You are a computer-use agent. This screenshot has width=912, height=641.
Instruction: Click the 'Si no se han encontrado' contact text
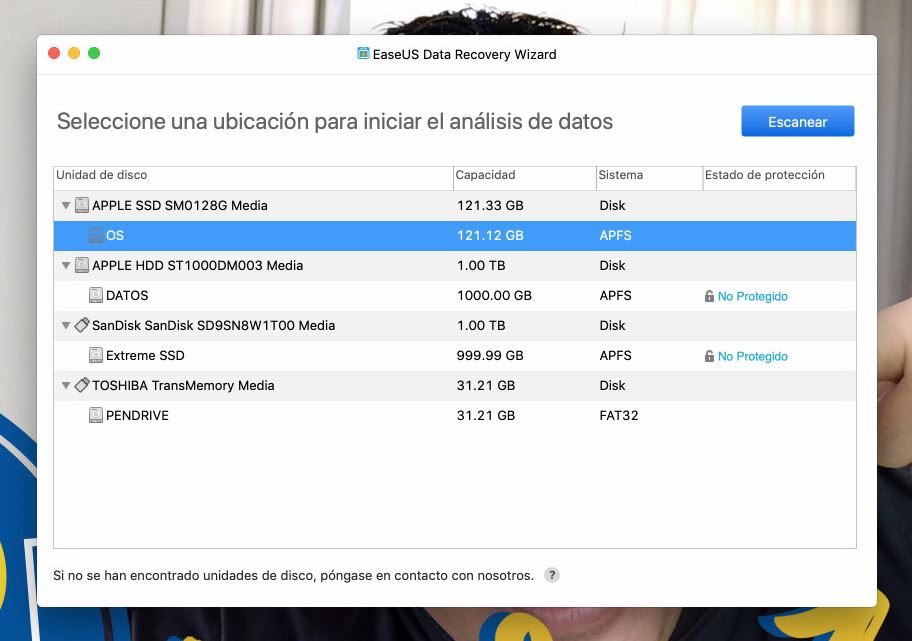point(293,576)
